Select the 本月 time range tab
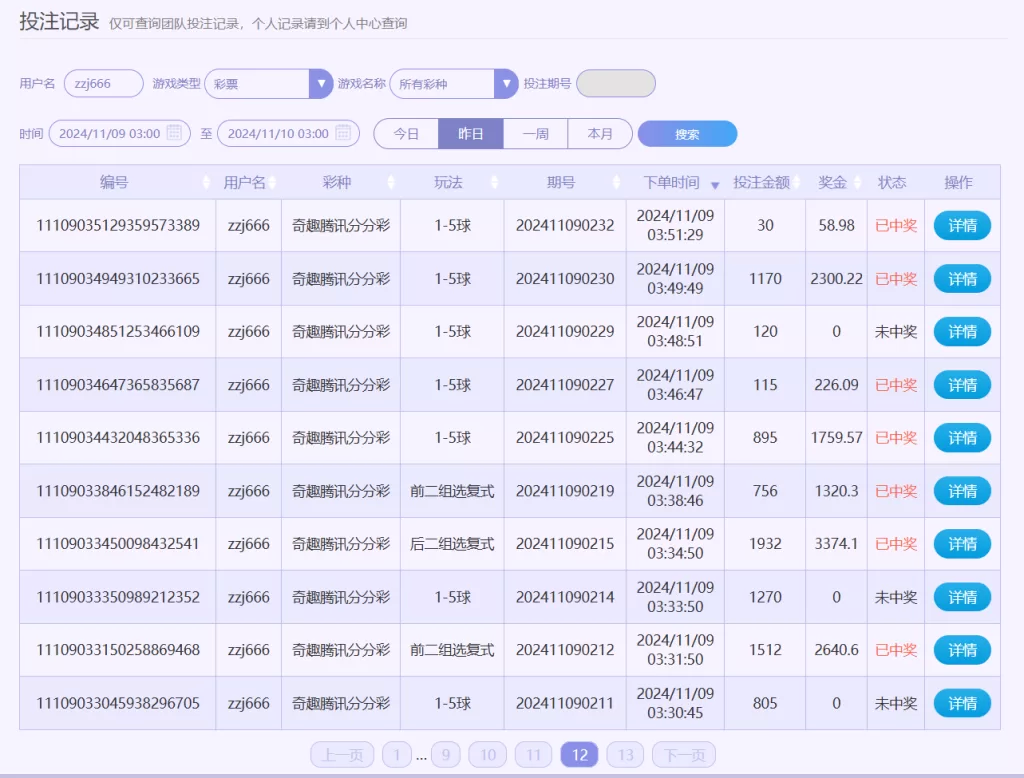The height and width of the screenshot is (778, 1024). point(600,134)
